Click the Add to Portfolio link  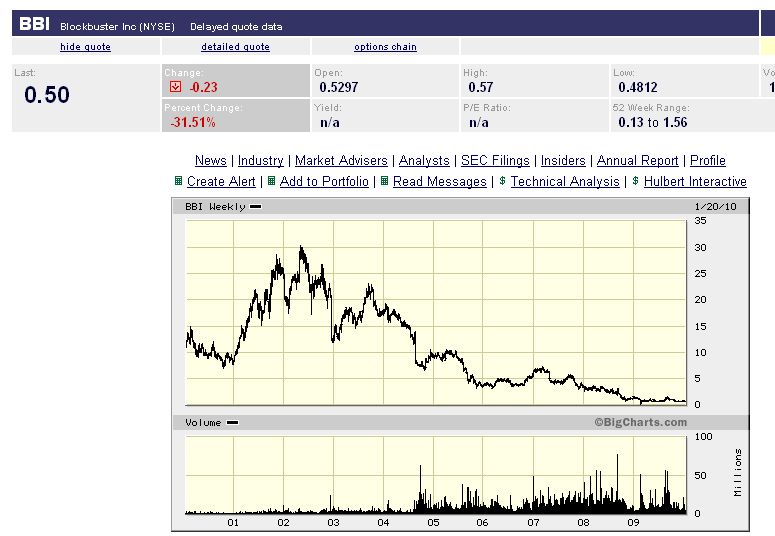(x=324, y=181)
